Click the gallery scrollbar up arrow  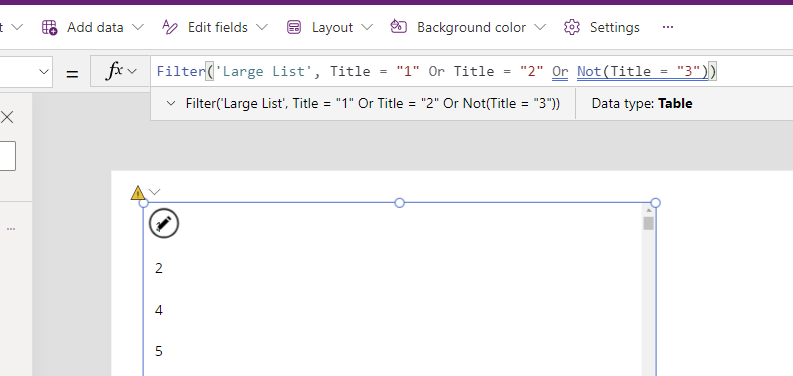point(648,210)
